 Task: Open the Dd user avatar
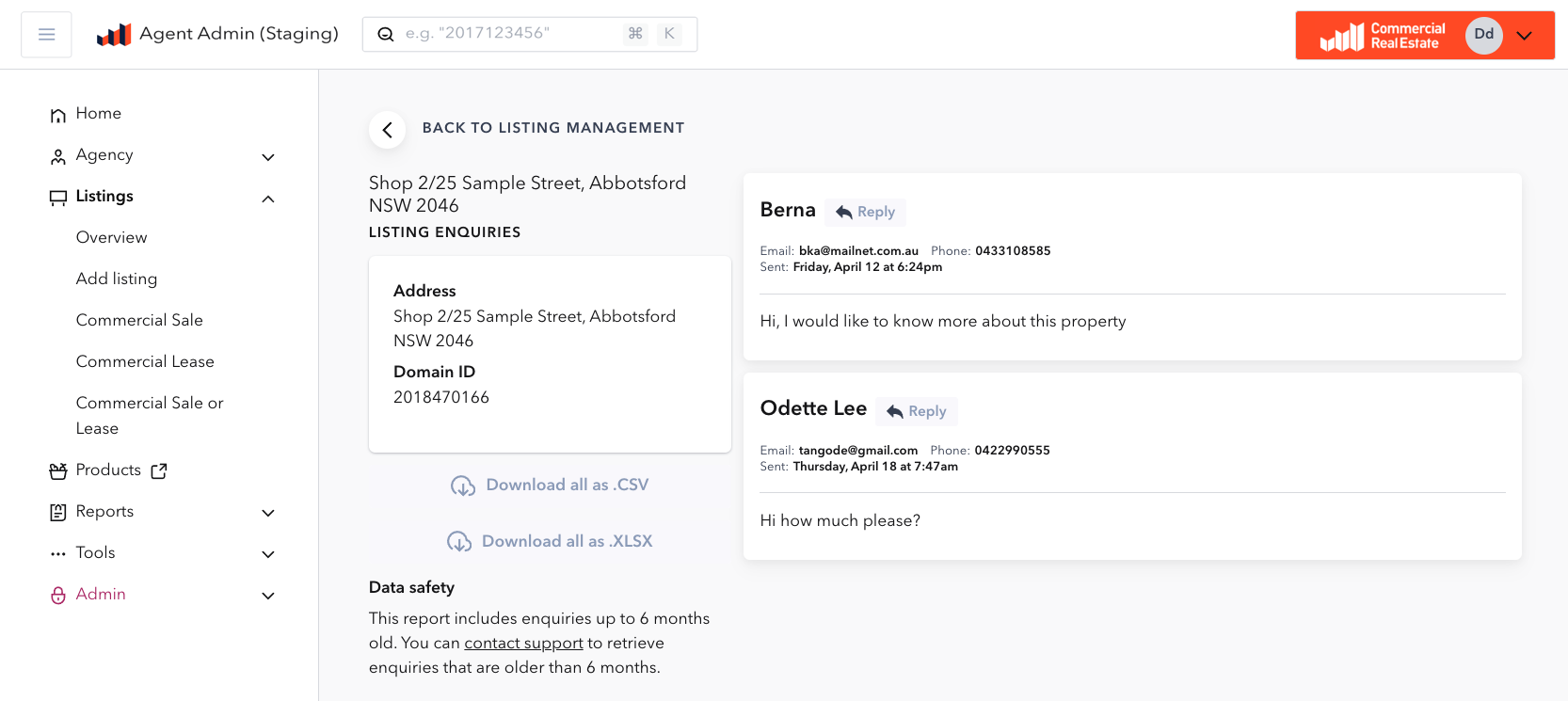tap(1483, 35)
